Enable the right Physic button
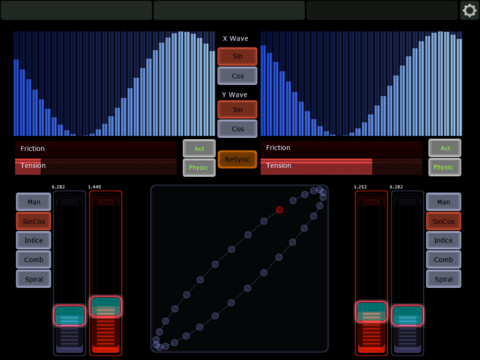This screenshot has width=480, height=360. (445, 167)
